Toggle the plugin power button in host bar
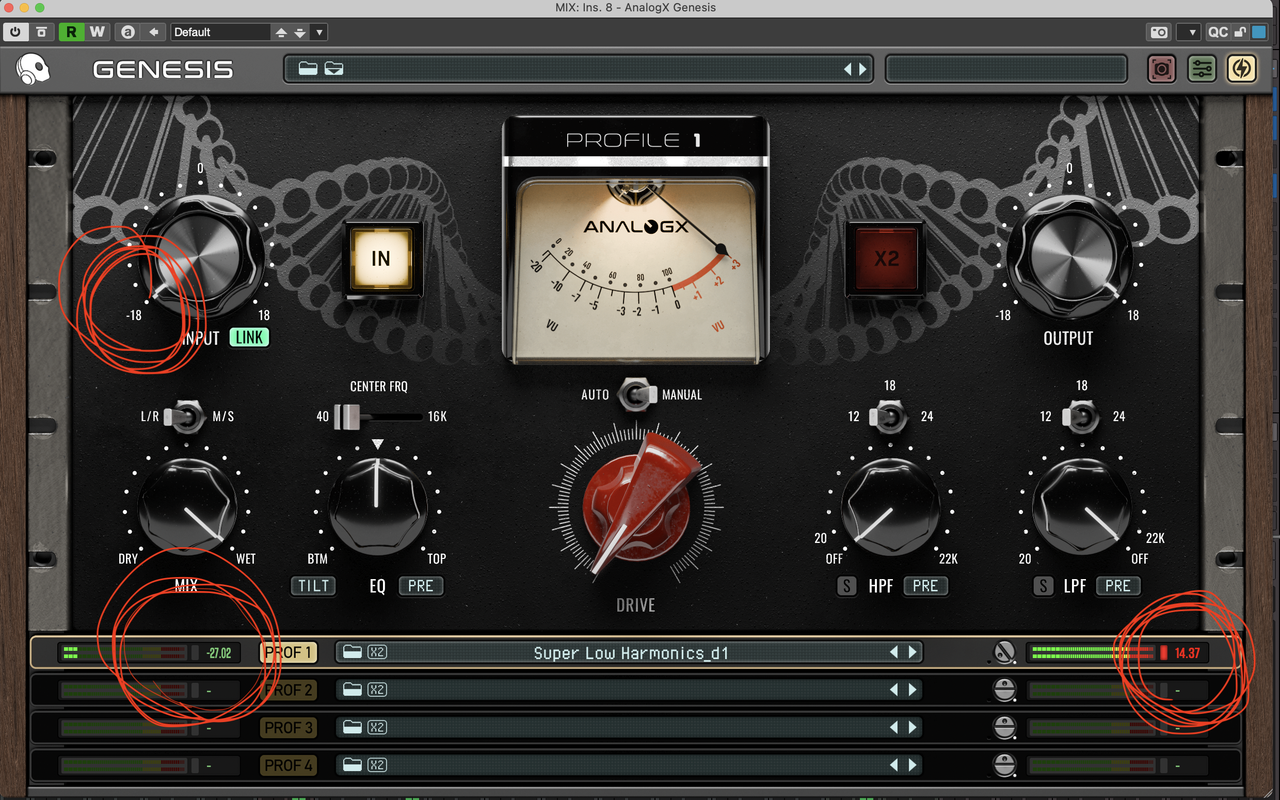The height and width of the screenshot is (800, 1280). [x=16, y=32]
